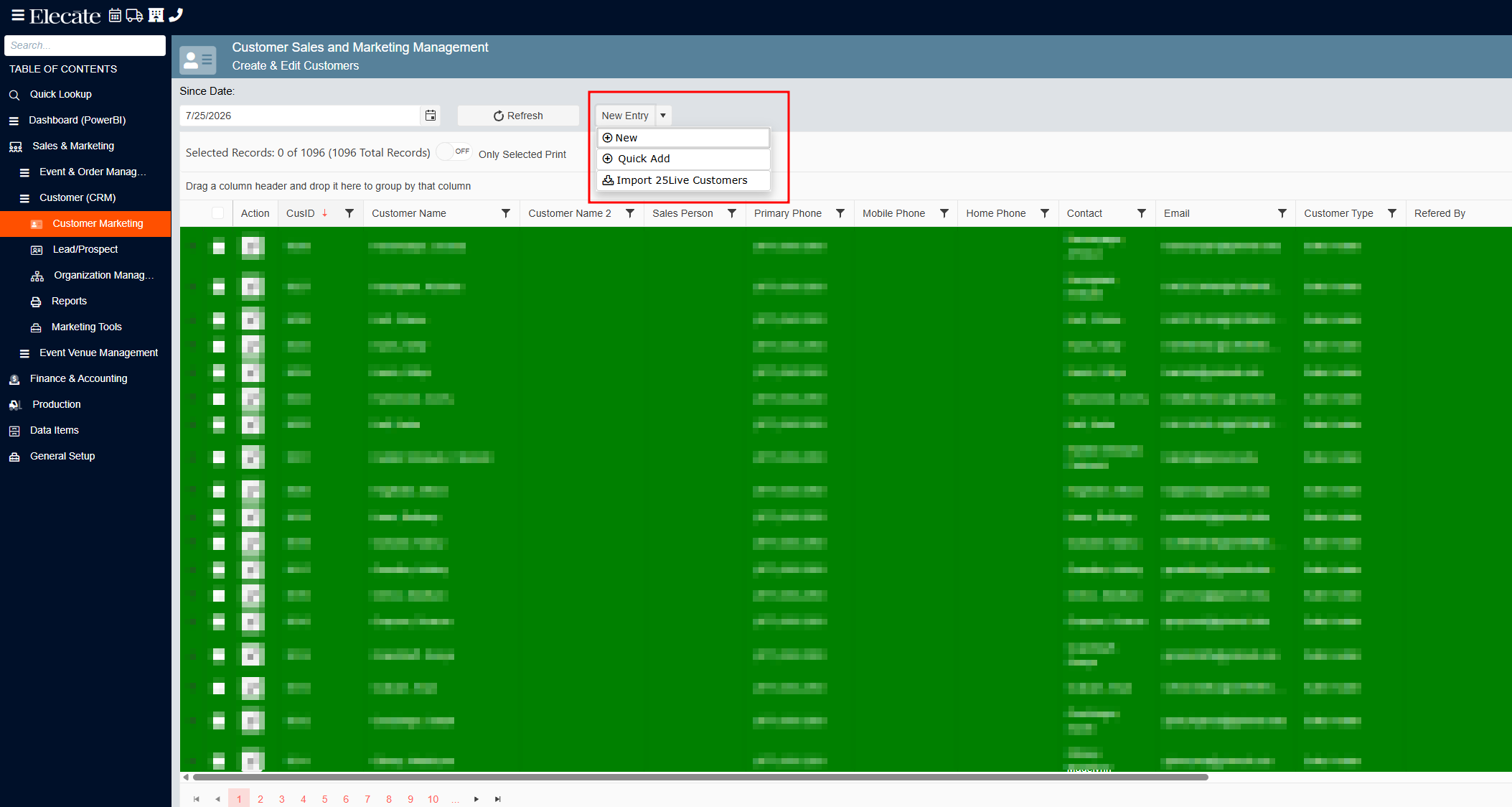Show more pages via the ellipsis
Viewport: 1512px width, 807px height.
click(455, 799)
